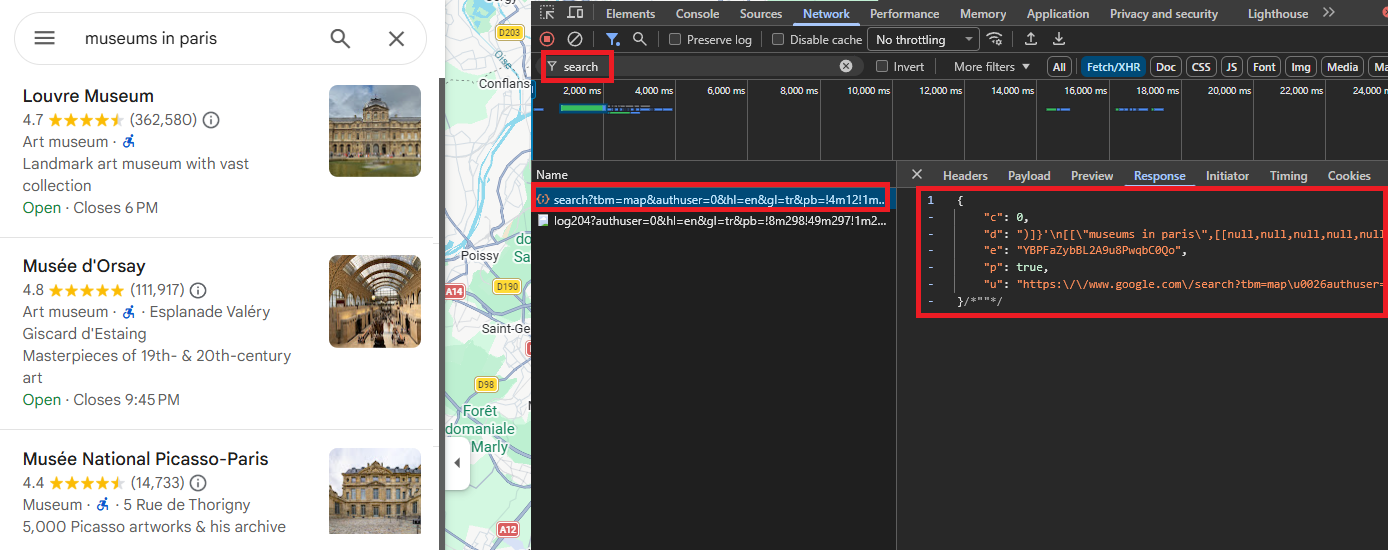The image size is (1388, 550).
Task: Open the Google Maps hamburger menu
Action: tap(44, 39)
